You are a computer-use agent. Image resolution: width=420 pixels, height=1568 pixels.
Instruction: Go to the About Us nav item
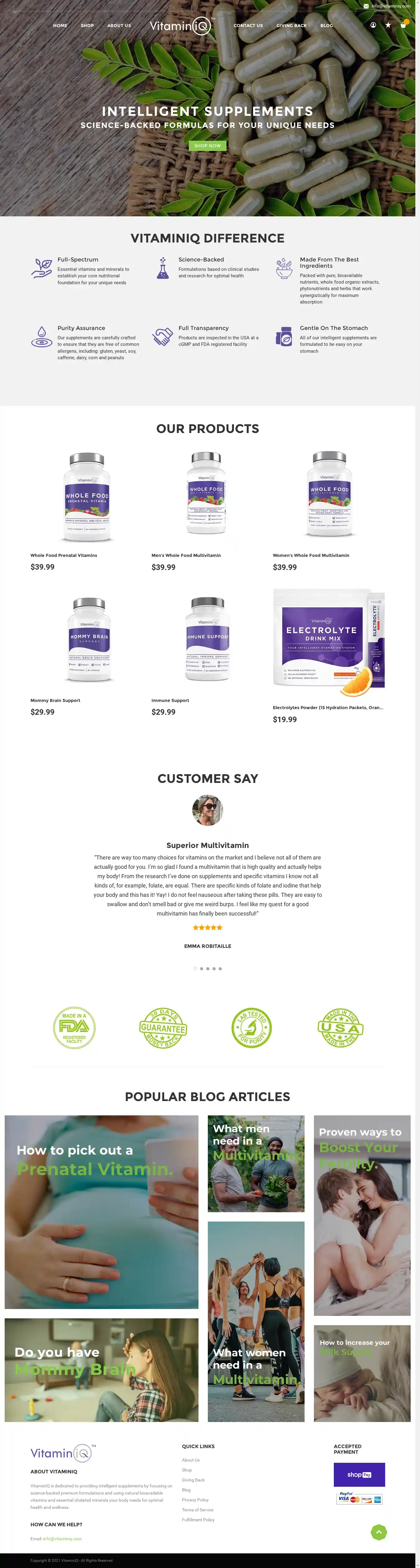pos(119,26)
